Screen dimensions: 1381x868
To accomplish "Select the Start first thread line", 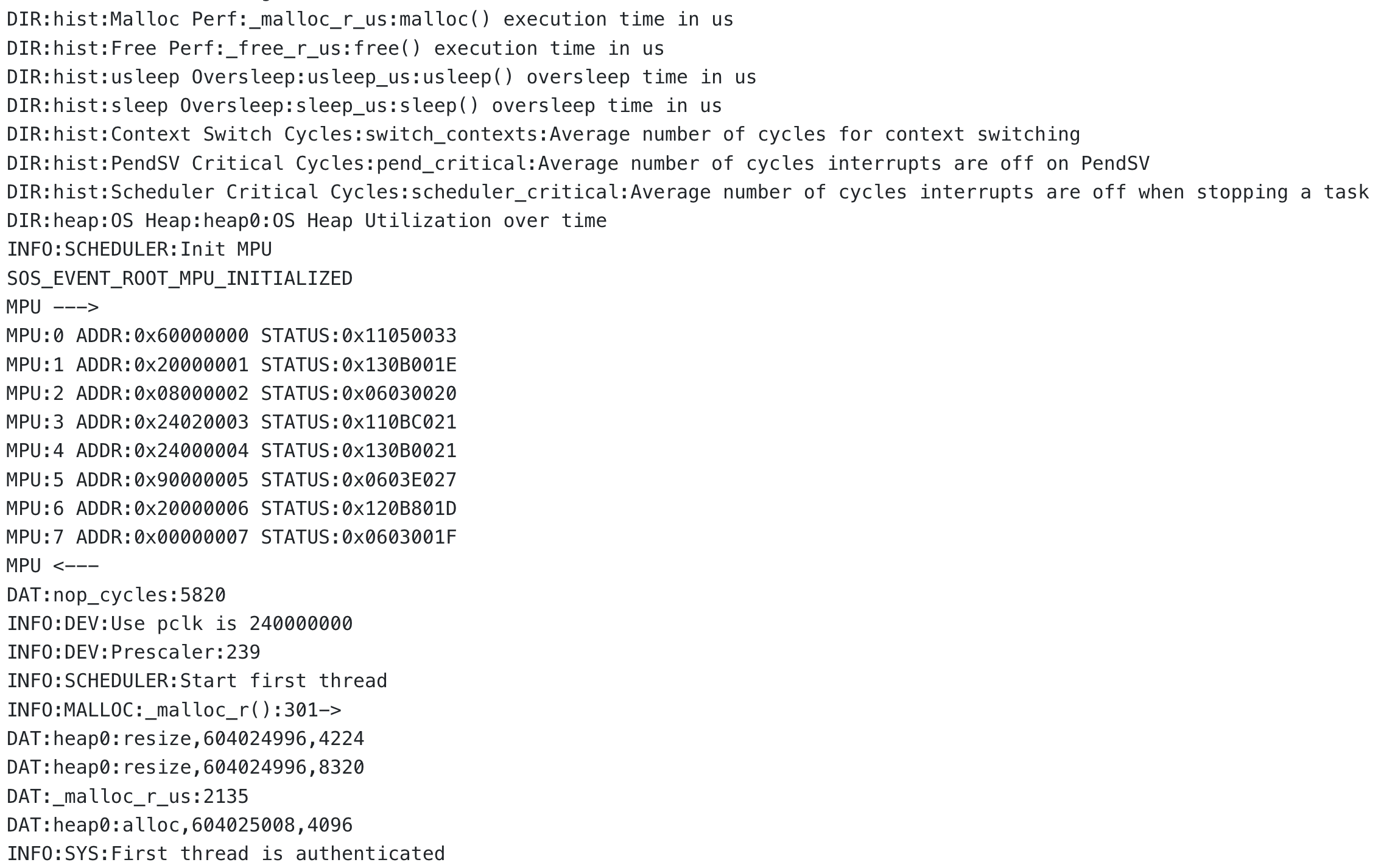I will tap(197, 681).
